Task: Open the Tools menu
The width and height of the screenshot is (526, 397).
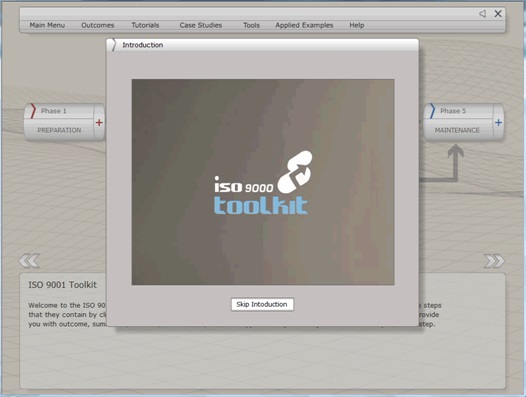Action: click(x=251, y=25)
